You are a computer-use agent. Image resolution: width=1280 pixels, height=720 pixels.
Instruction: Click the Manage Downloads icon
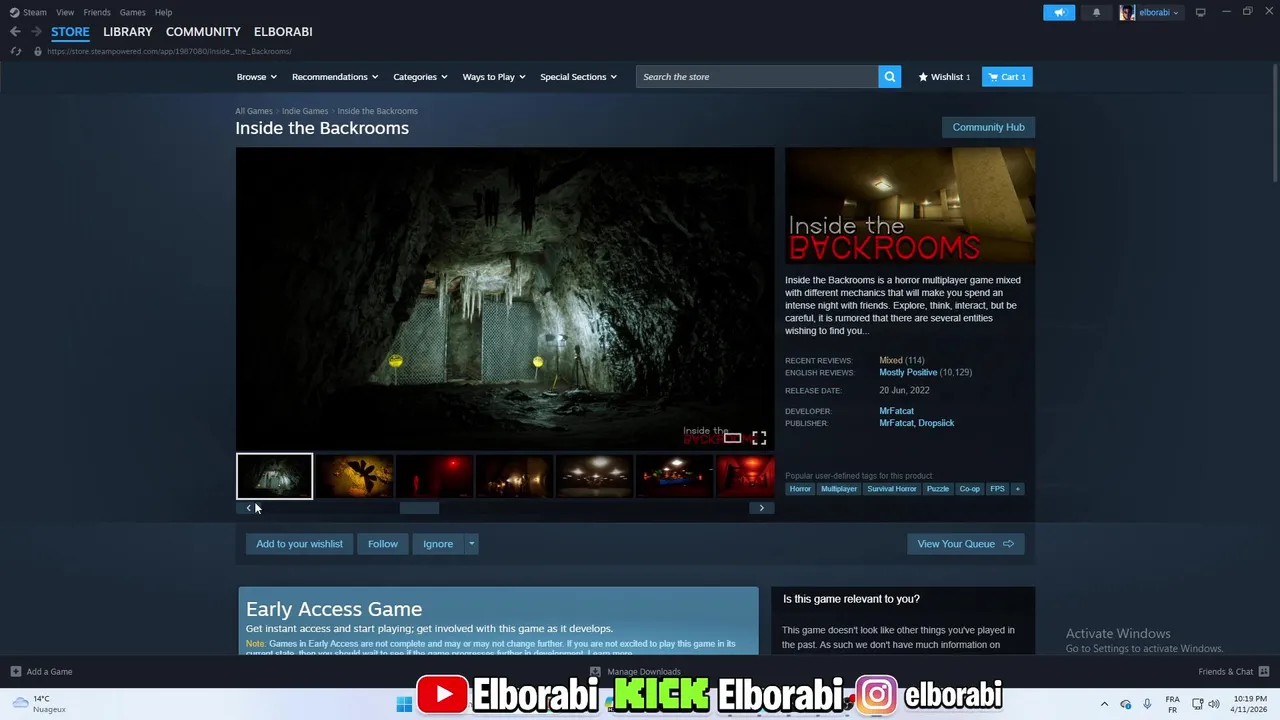595,672
